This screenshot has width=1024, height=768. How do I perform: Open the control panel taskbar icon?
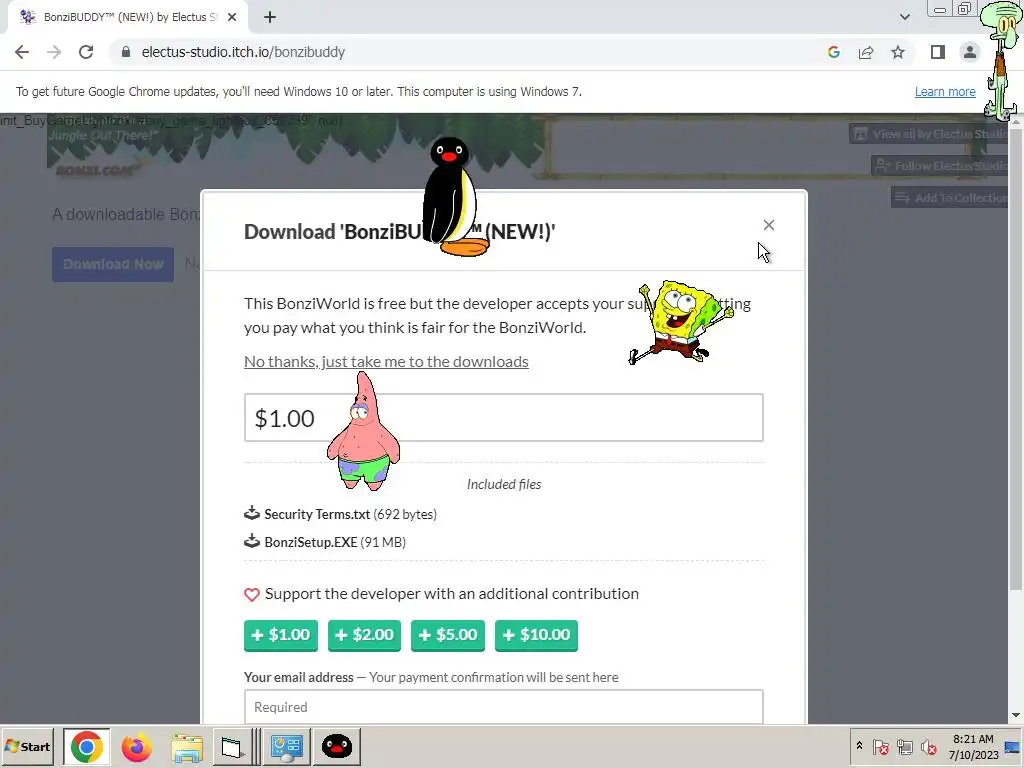(x=287, y=747)
